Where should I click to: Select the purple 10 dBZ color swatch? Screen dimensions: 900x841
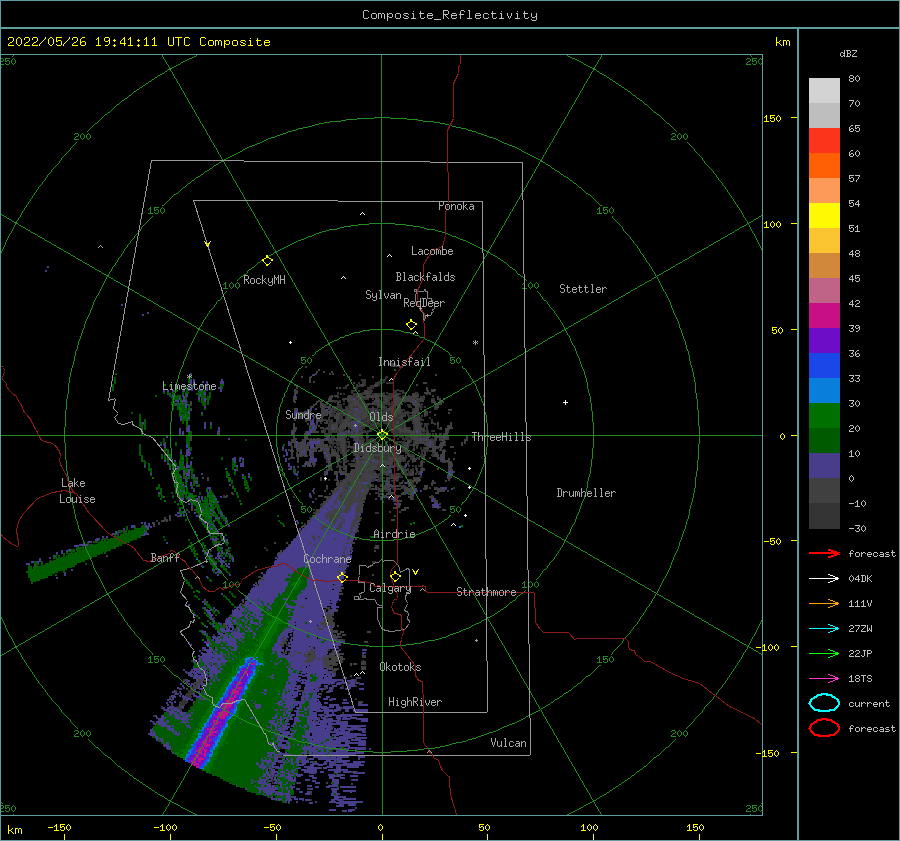824,466
